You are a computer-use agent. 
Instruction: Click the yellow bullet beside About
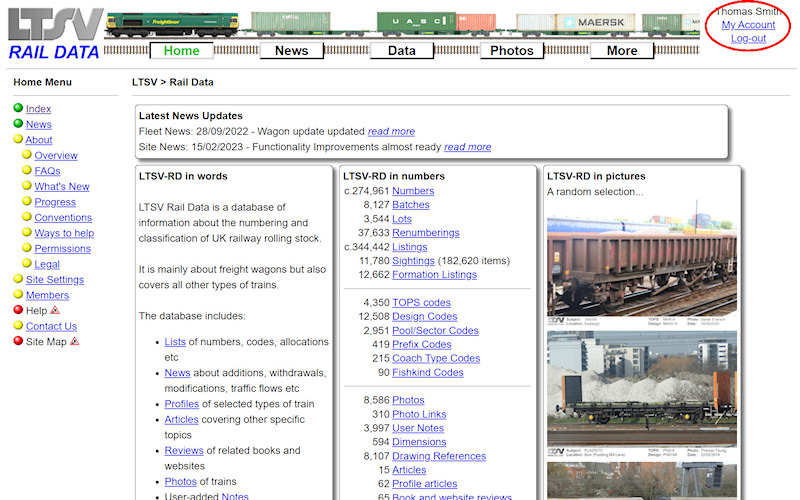(x=18, y=140)
